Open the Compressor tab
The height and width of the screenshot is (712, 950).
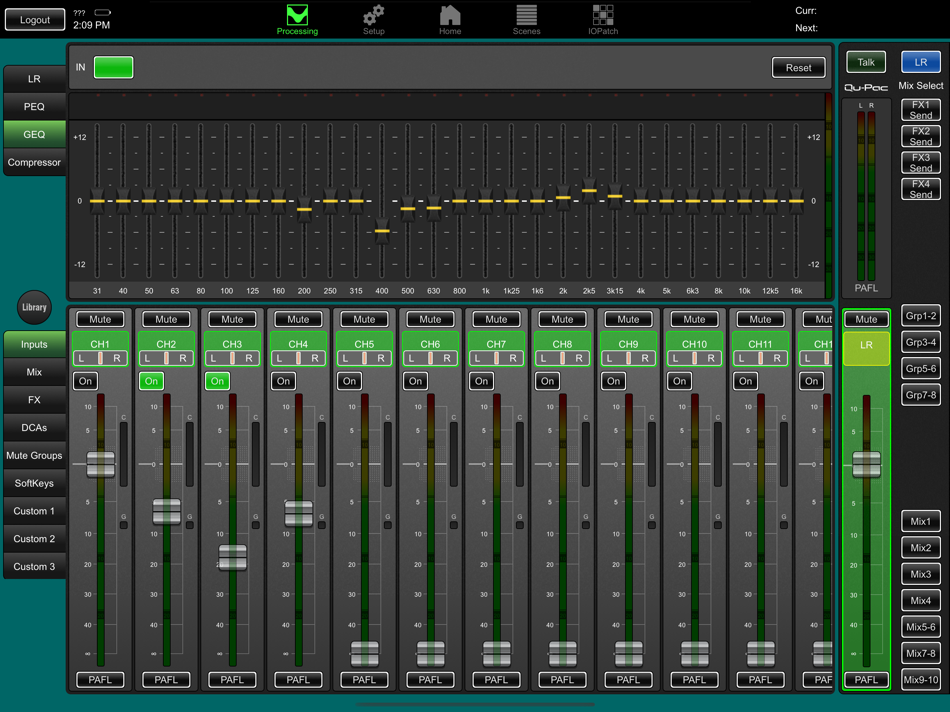[x=34, y=162]
